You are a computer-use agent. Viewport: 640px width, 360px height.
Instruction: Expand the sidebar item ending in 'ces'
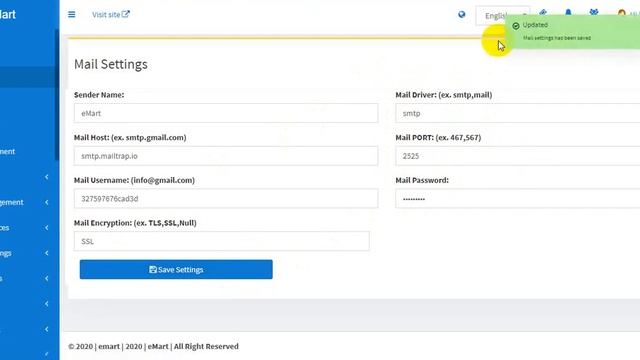pos(24,228)
